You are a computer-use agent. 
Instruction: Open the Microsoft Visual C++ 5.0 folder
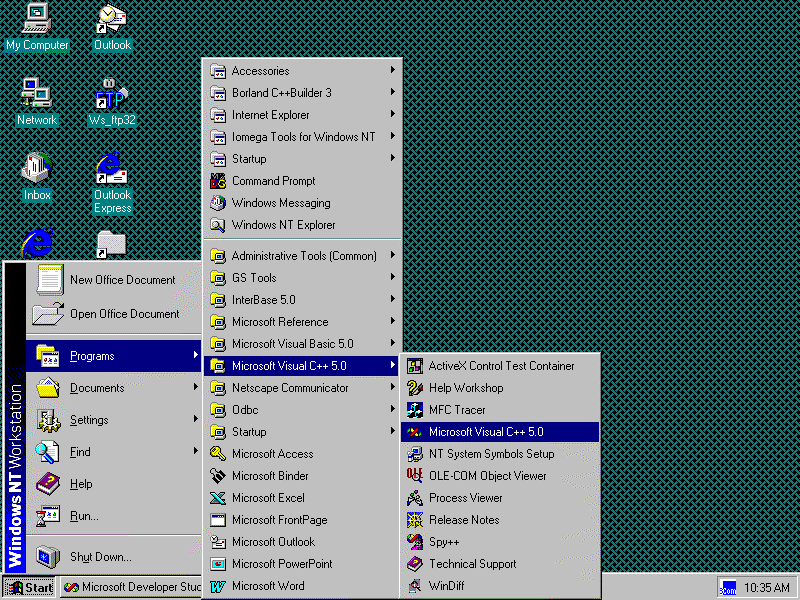(301, 366)
